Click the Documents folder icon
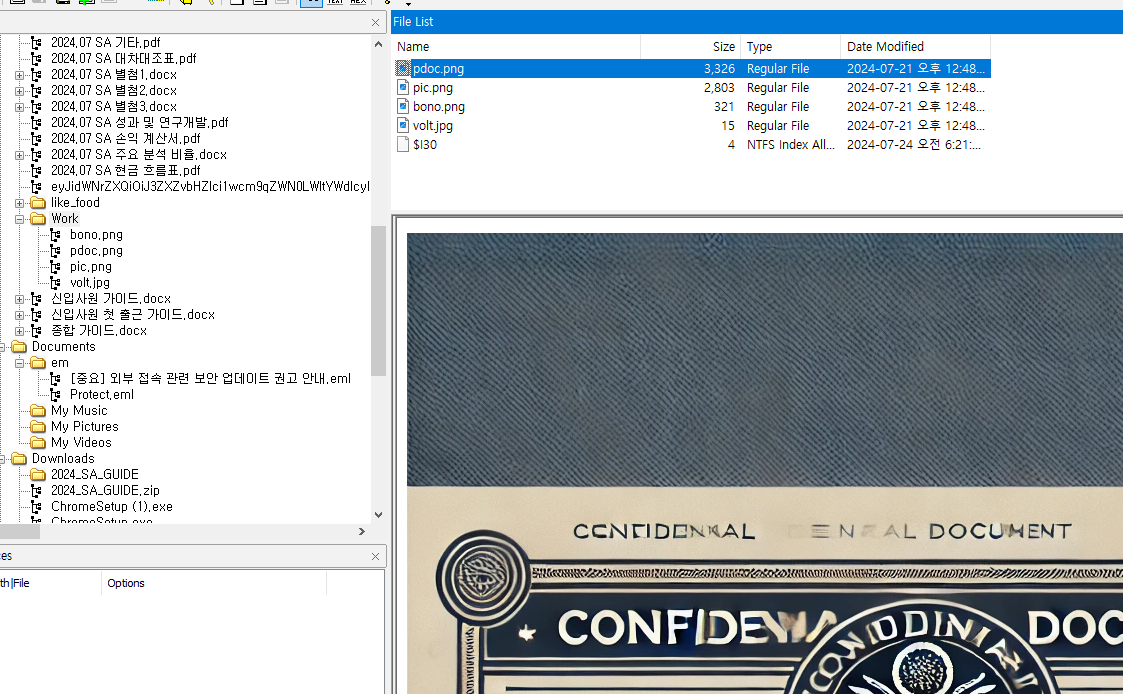The width and height of the screenshot is (1123, 694). (19, 347)
